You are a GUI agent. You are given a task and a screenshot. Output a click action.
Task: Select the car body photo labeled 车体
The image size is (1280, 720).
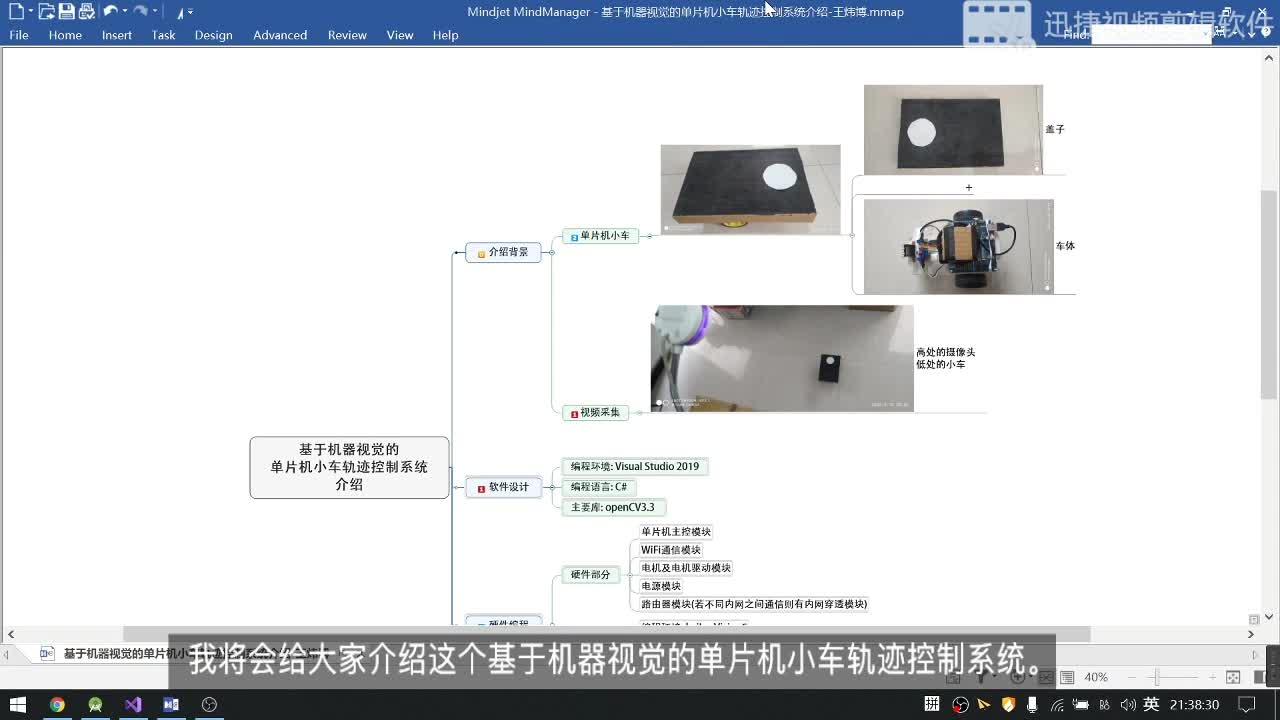[958, 246]
